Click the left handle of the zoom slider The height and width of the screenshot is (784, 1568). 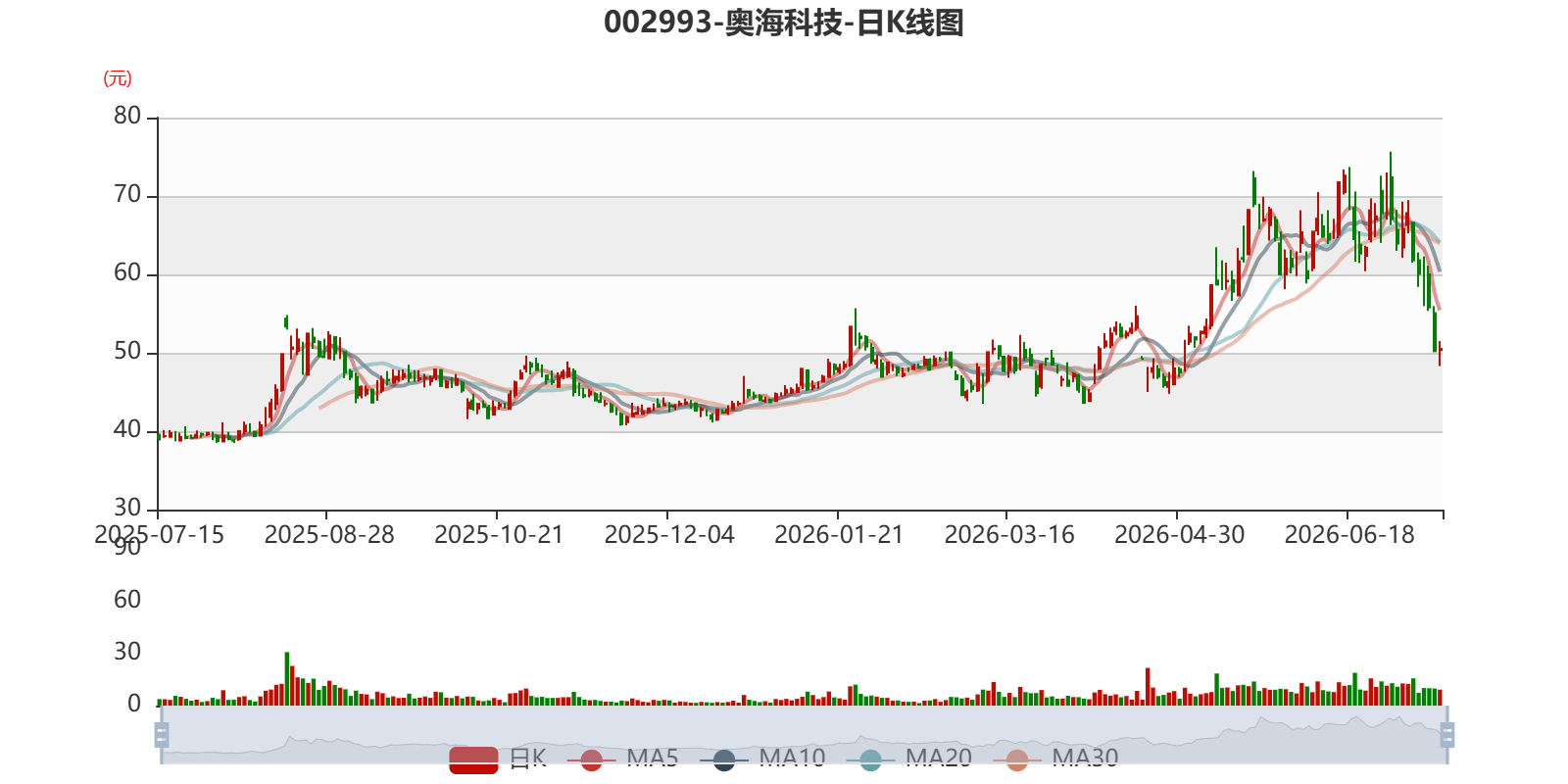point(162,734)
